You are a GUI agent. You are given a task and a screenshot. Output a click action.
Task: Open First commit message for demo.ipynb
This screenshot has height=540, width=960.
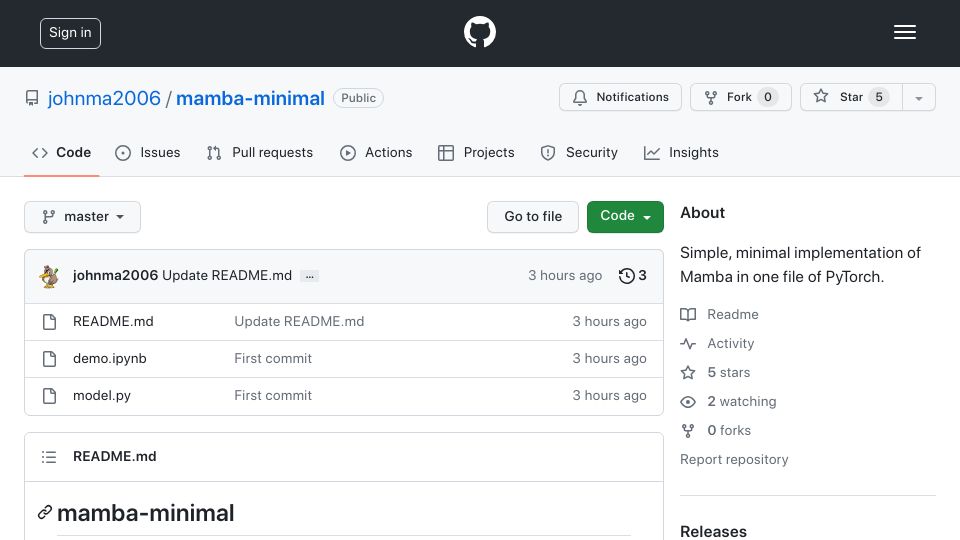273,359
